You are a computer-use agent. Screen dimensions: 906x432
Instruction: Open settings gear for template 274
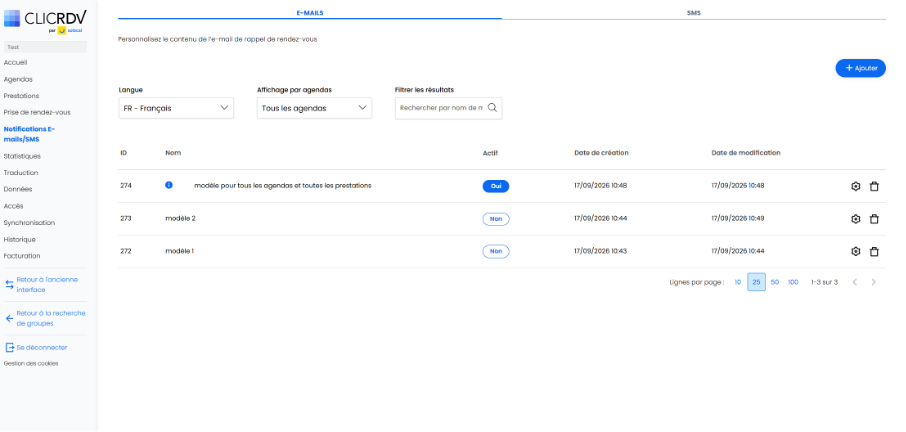[856, 187]
